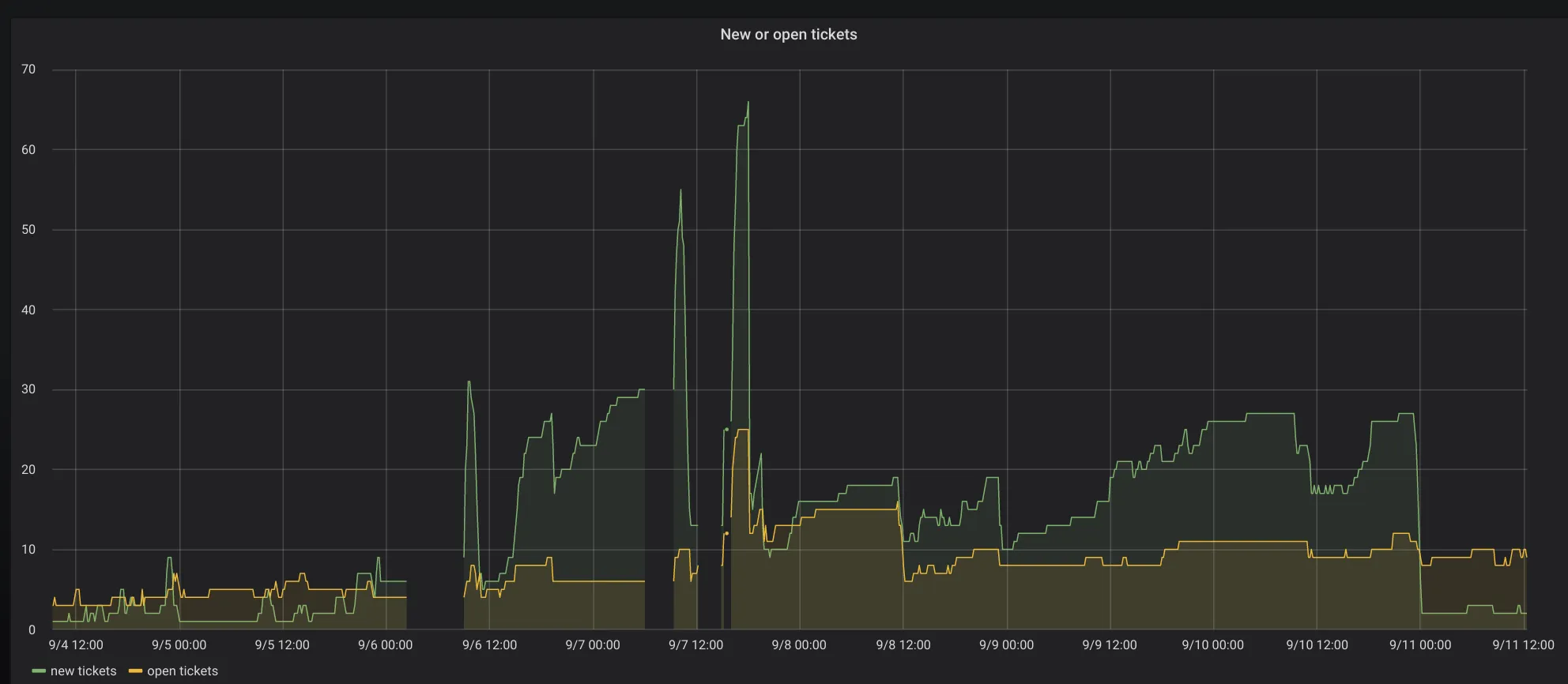Click the tallest green spike peak near 66
Viewport: 1568px width, 684px height.
(748, 102)
